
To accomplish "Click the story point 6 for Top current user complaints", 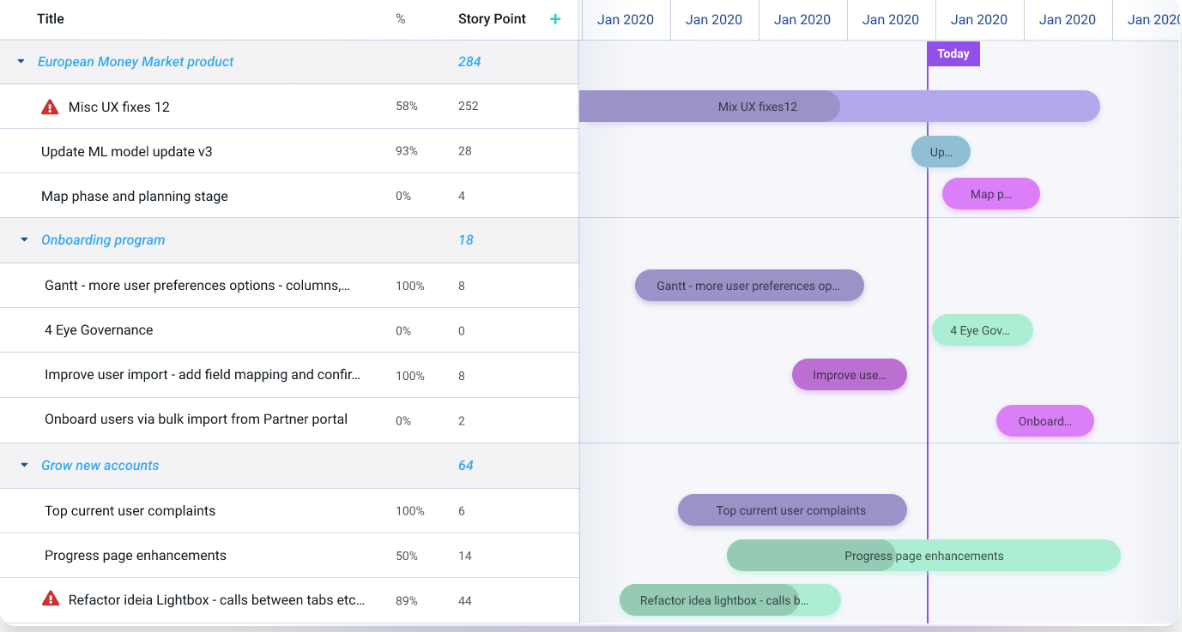I will click(461, 511).
